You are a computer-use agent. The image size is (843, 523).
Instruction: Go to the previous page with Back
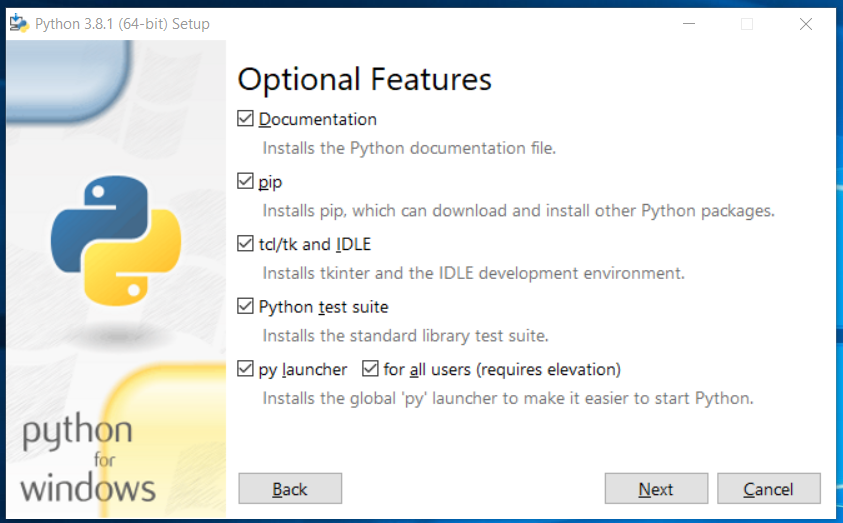(x=290, y=489)
